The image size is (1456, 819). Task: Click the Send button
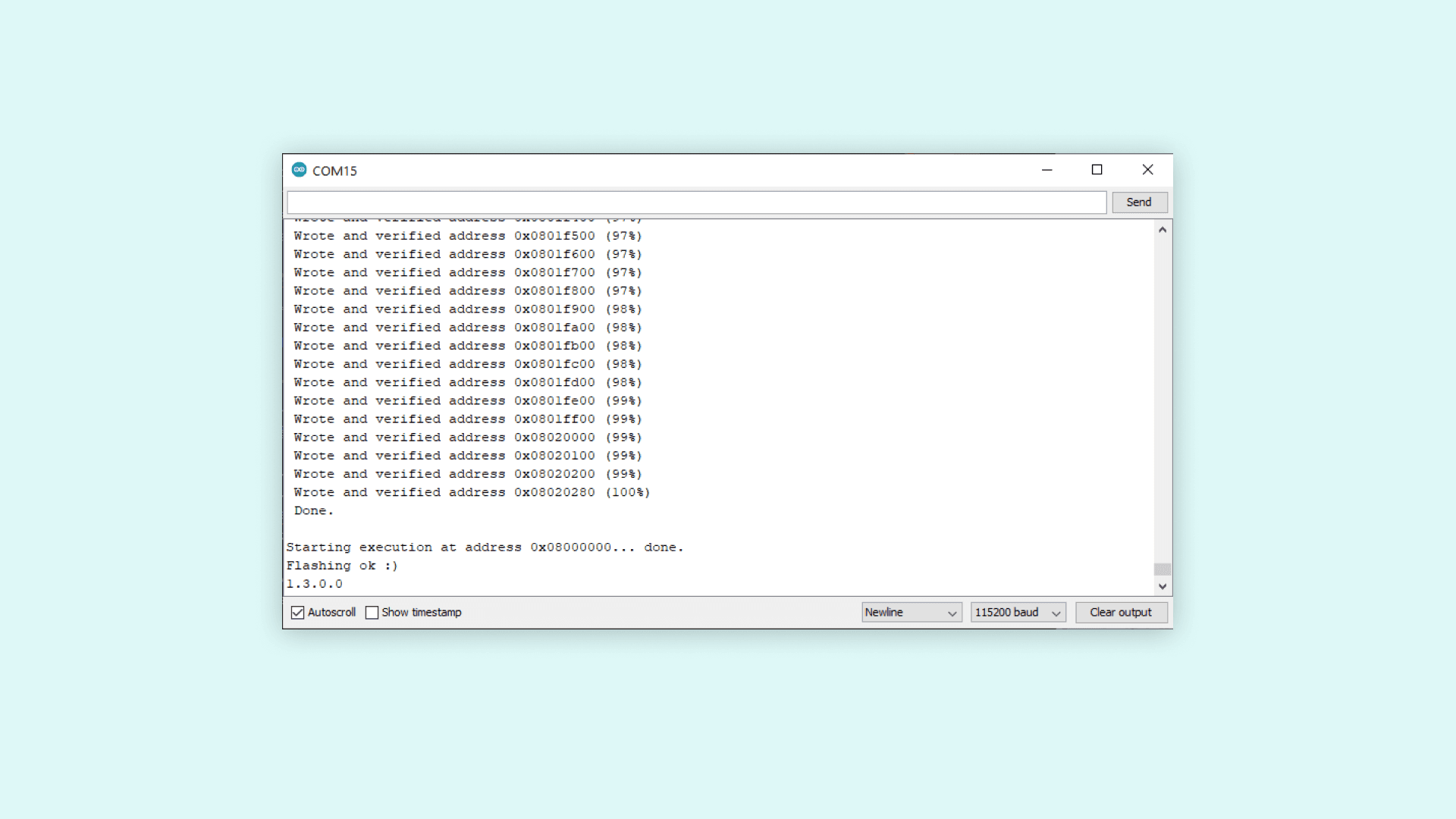[x=1139, y=202]
